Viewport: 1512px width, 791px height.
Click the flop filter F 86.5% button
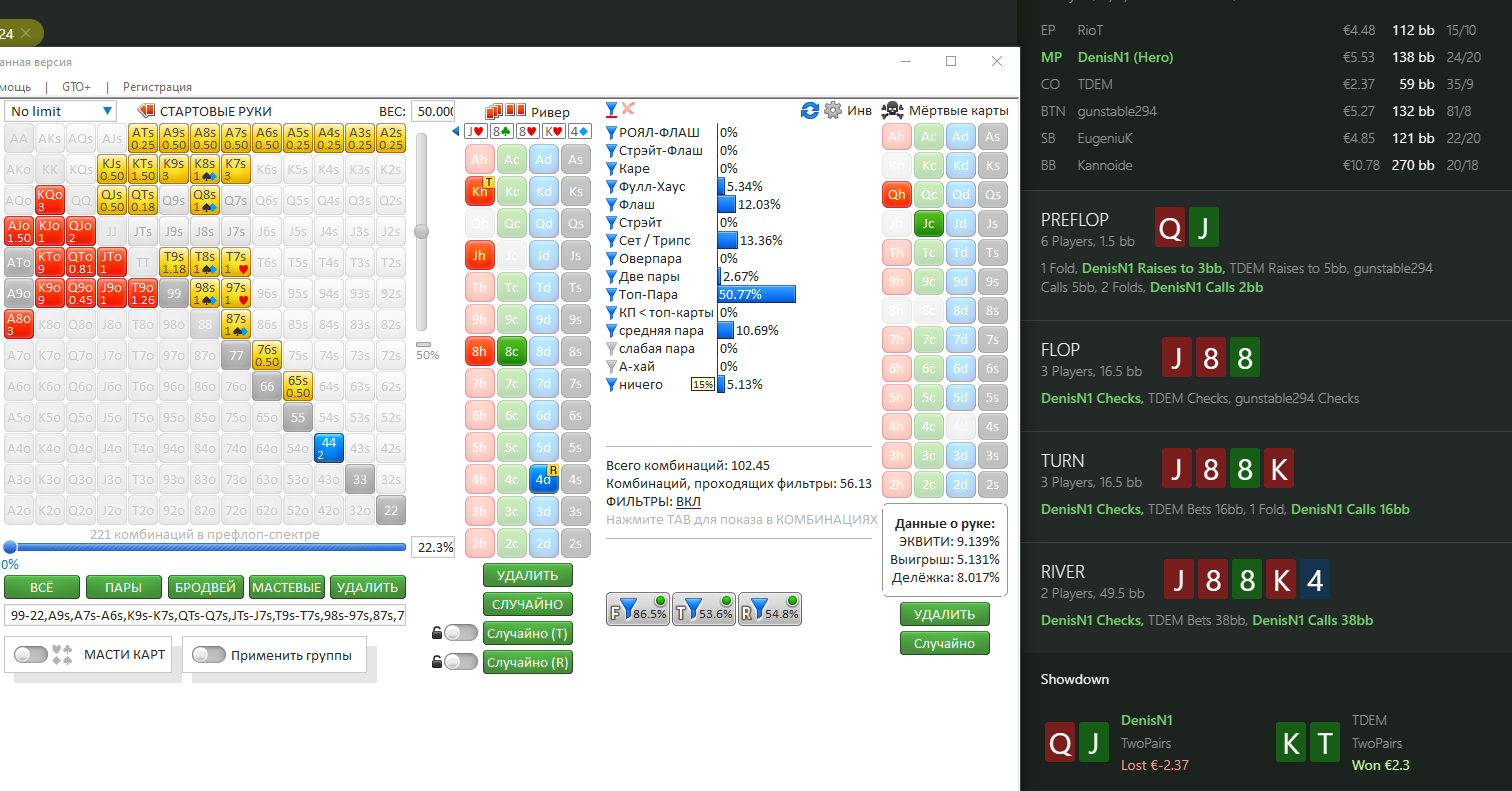638,609
